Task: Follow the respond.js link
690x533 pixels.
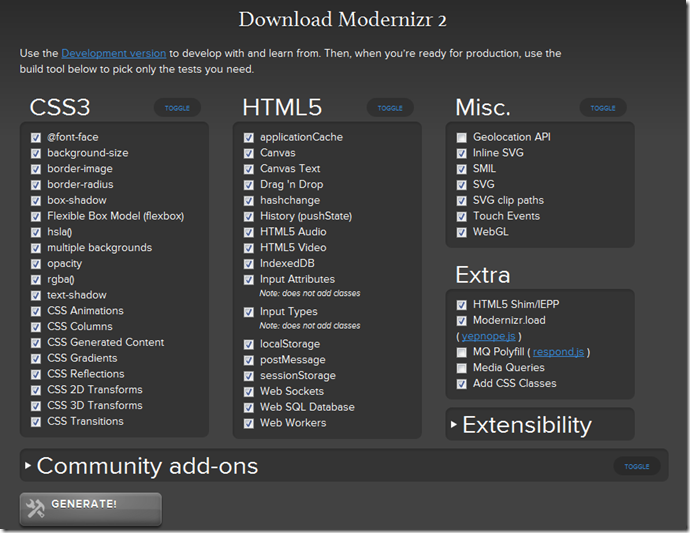Action: (558, 352)
